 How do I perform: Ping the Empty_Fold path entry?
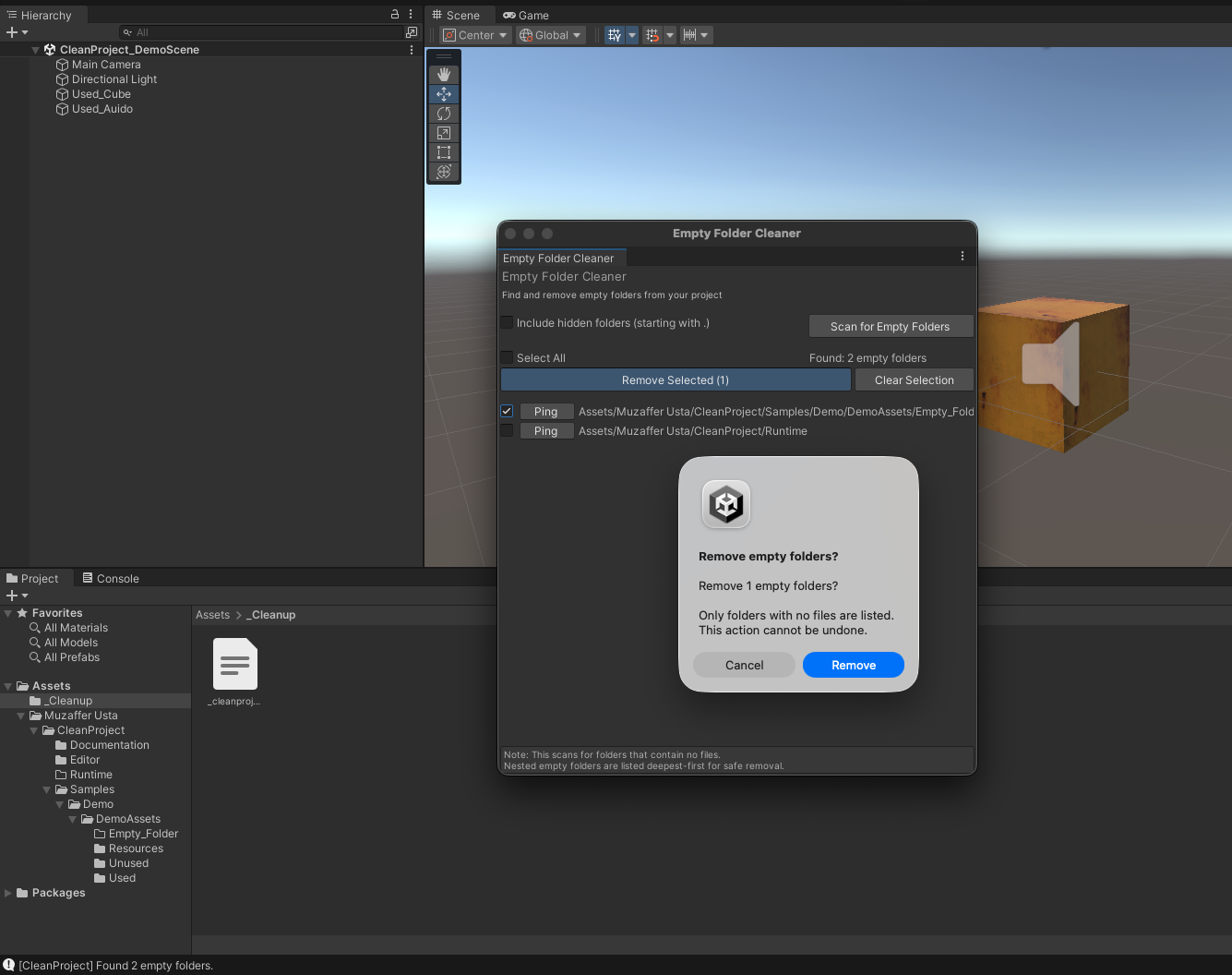(546, 411)
